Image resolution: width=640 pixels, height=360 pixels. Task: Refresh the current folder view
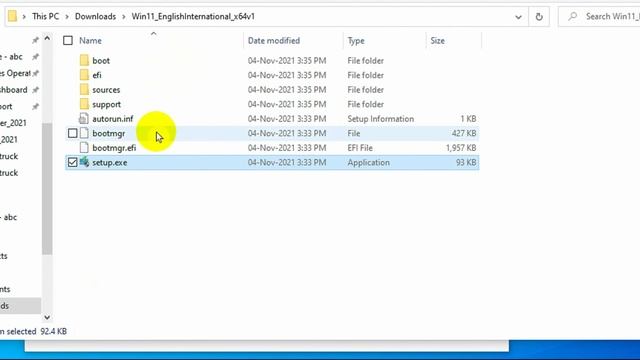[539, 17]
